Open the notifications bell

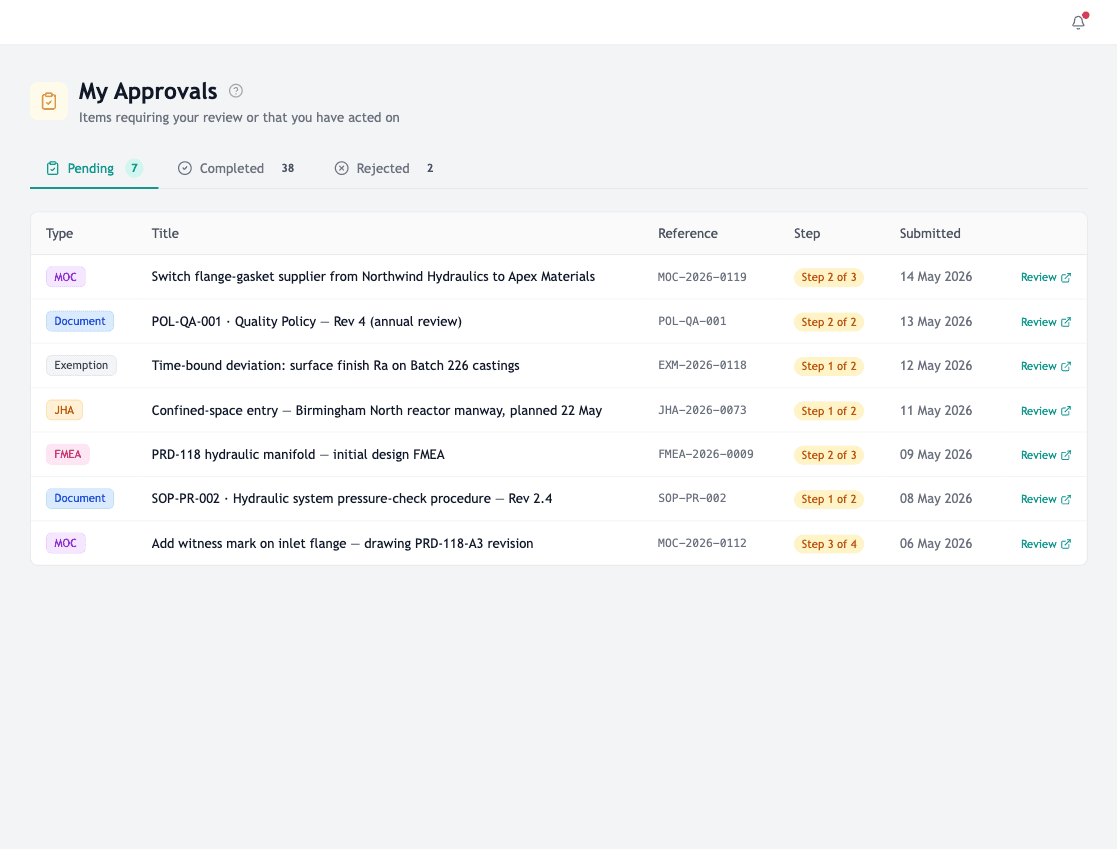[x=1079, y=22]
